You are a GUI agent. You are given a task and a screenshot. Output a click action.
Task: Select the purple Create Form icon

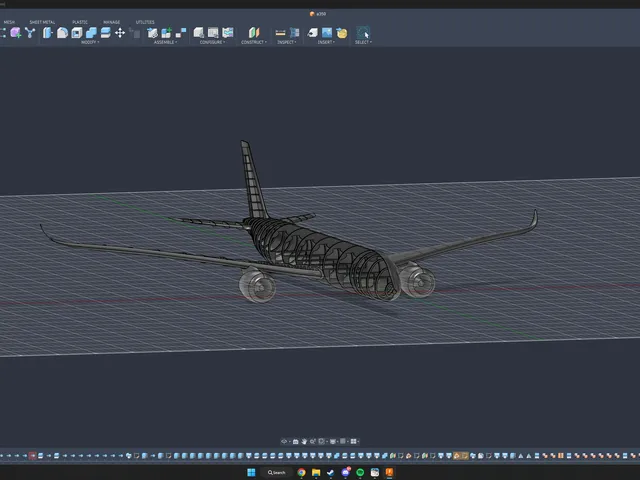pyautogui.click(x=16, y=33)
